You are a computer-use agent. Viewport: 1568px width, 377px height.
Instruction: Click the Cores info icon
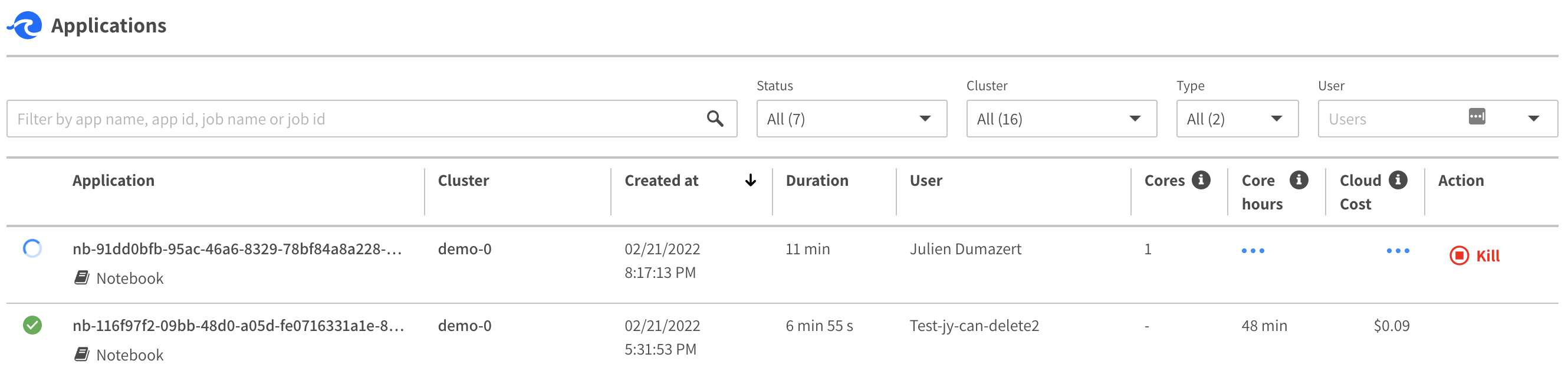[1201, 181]
